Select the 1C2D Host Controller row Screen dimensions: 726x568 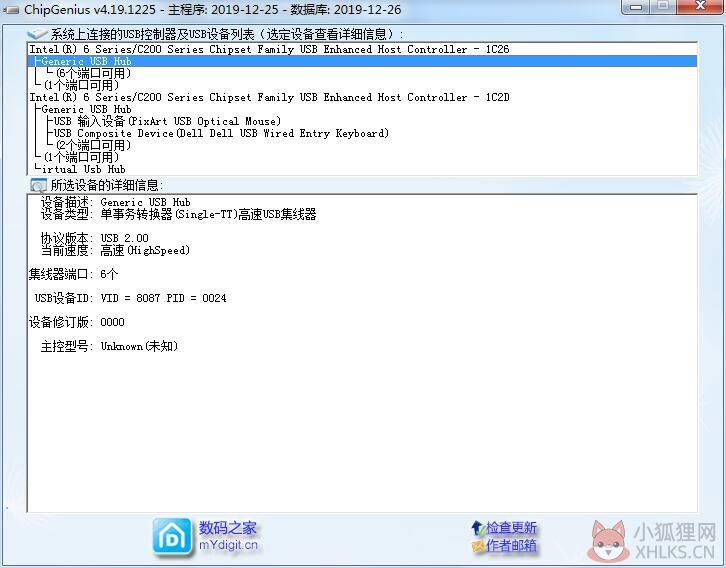363,97
